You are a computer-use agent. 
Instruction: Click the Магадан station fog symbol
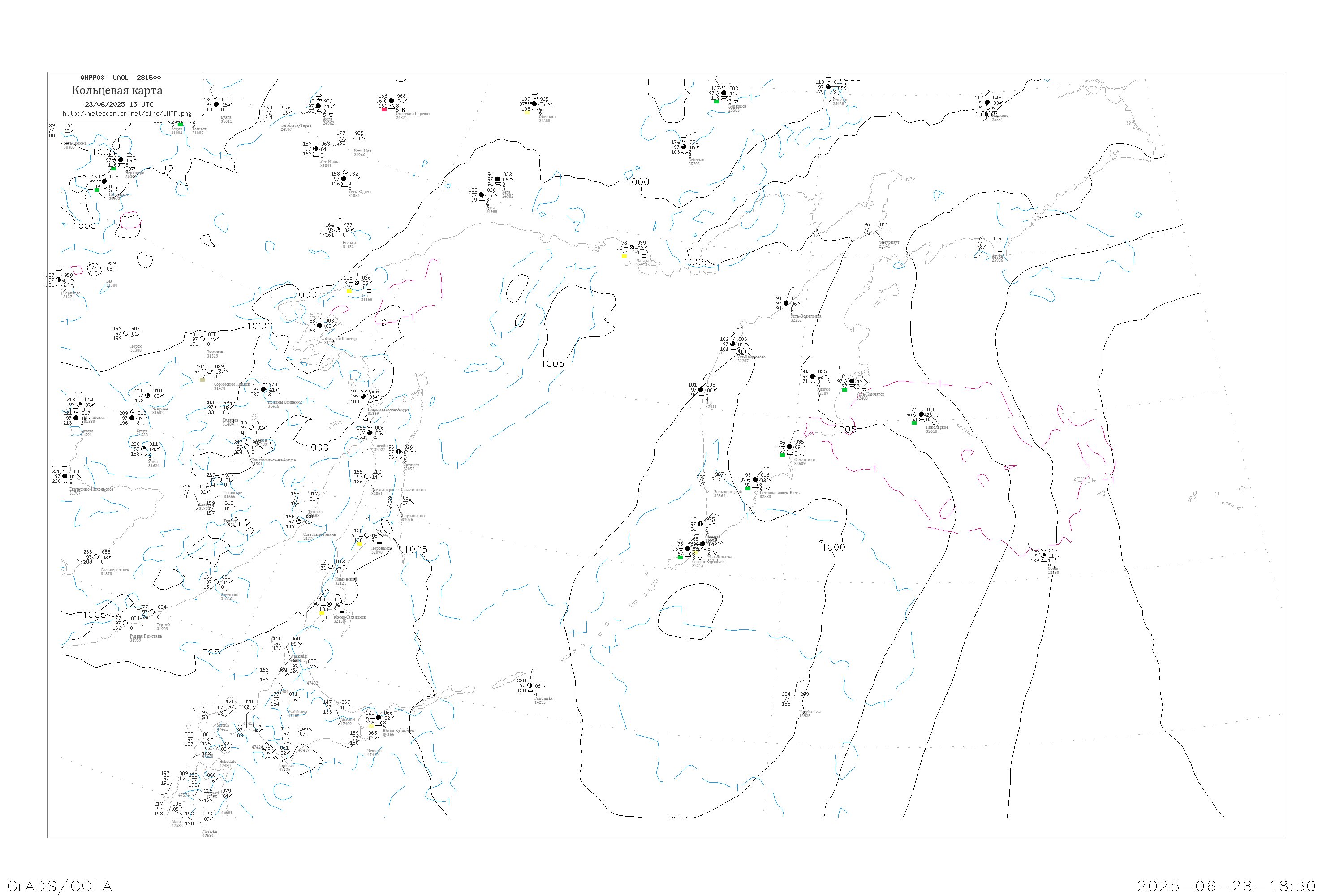[x=626, y=247]
